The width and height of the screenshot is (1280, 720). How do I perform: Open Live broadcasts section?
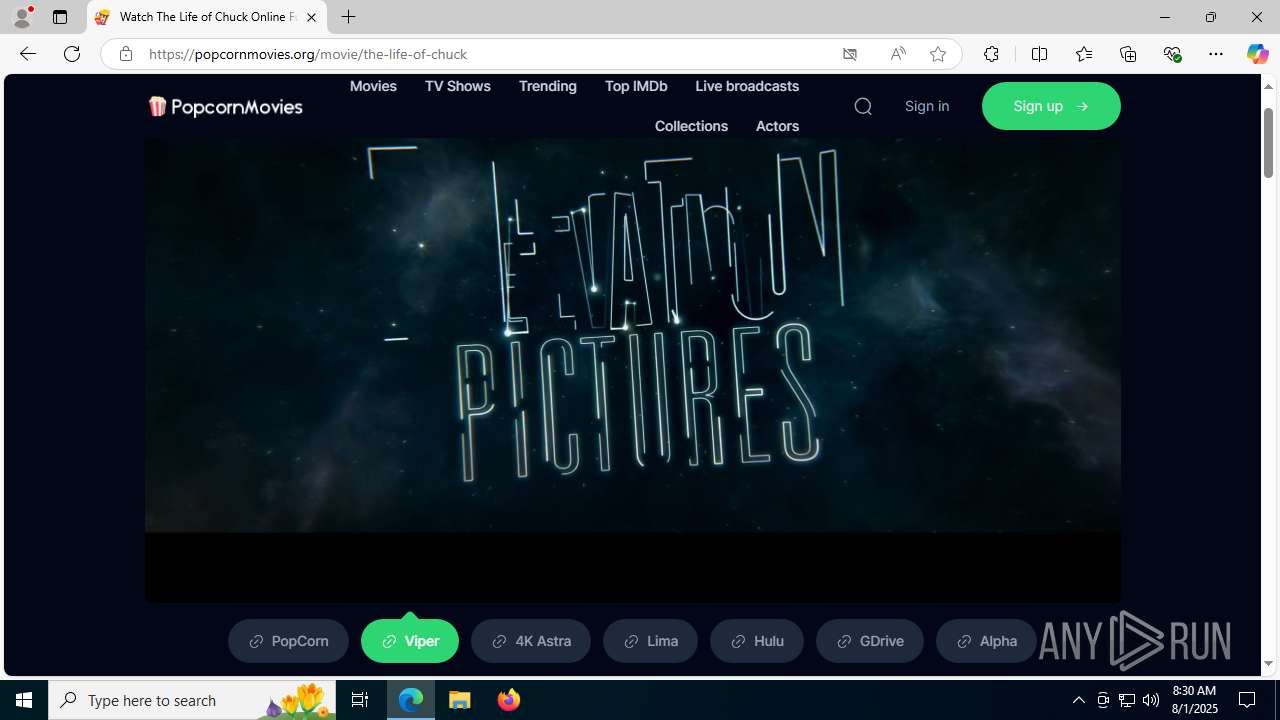coord(747,86)
